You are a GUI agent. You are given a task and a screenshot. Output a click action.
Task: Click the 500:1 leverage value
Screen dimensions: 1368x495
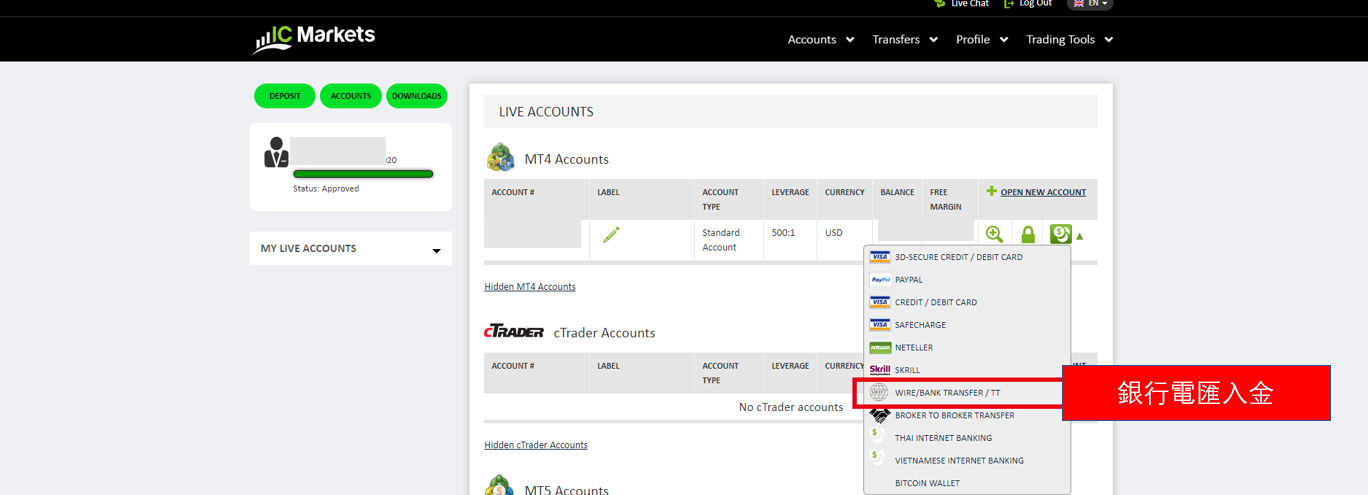click(x=783, y=233)
